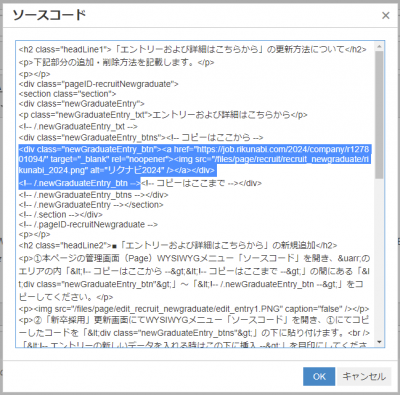Image resolution: width=400 pixels, height=395 pixels.
Task: Click the h2 headLine2 line
Action: (178, 245)
